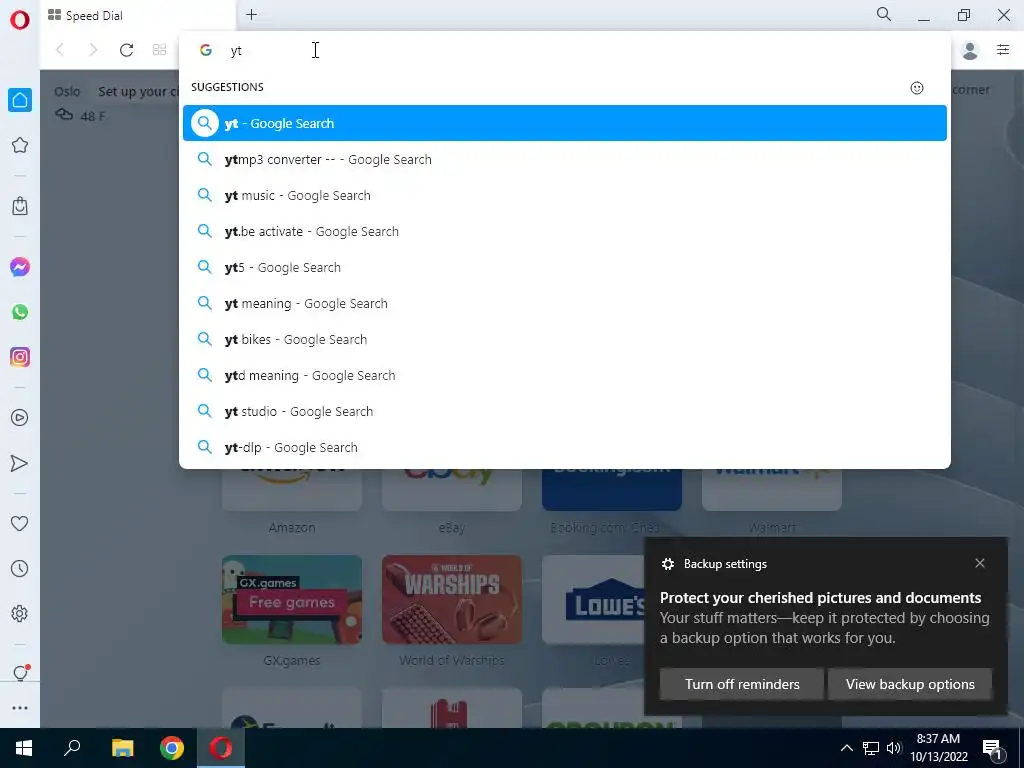Open Facebook Messenger in sidebar
Screen dimensions: 1024x768
point(20,267)
